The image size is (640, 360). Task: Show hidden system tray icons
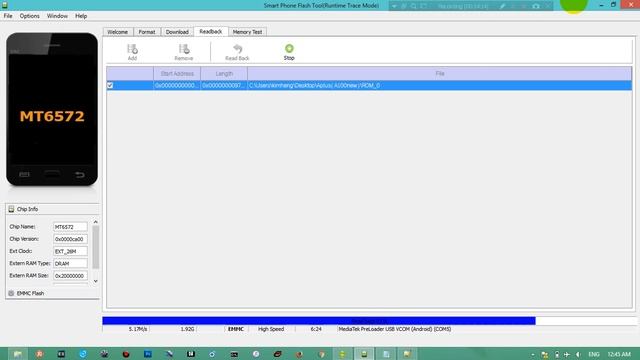coord(533,355)
